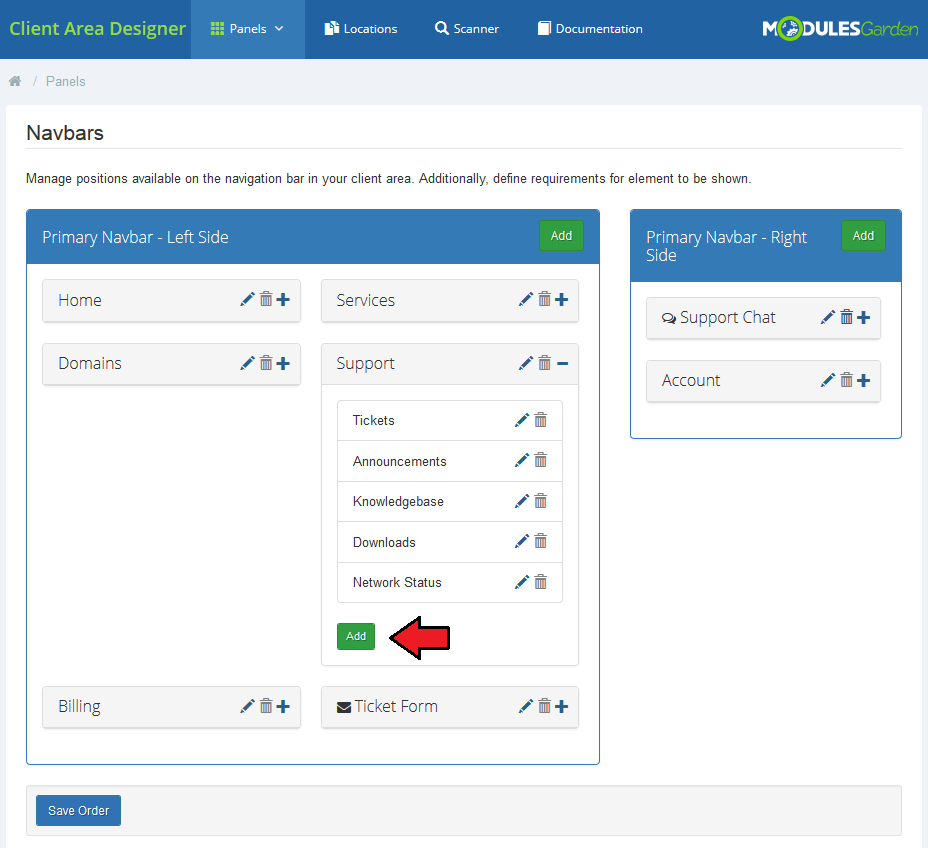
Task: Expand the Account item with plus
Action: pos(864,380)
